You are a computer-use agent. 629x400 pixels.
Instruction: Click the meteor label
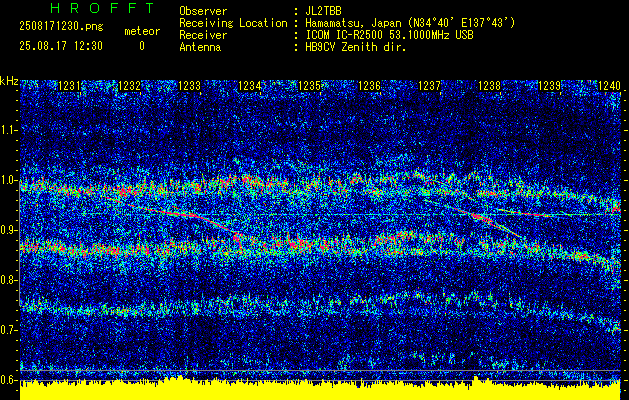(142, 31)
